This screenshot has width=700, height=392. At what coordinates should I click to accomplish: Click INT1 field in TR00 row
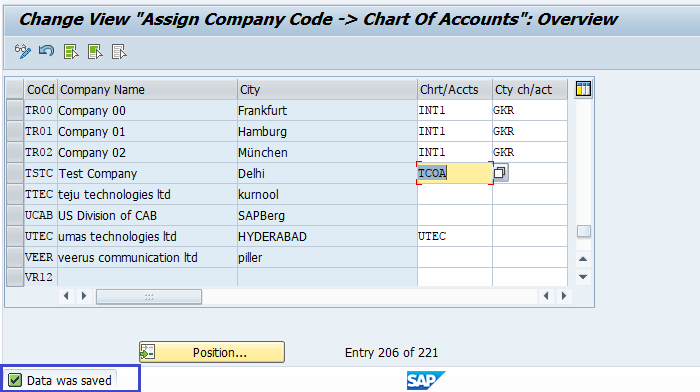click(455, 110)
